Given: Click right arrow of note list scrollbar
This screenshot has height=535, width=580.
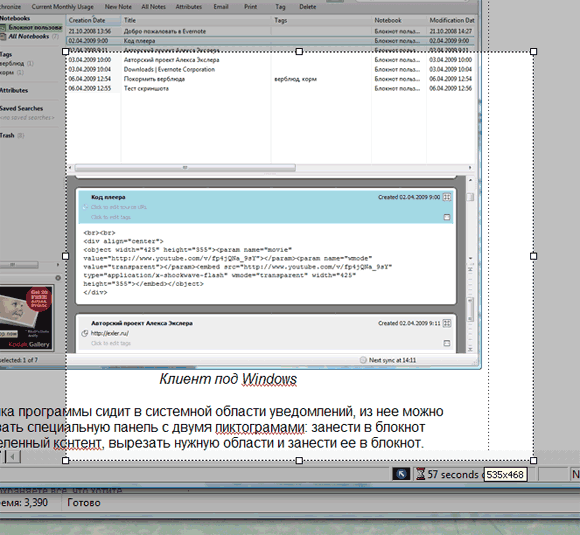Looking at the screenshot, I should [x=470, y=168].
